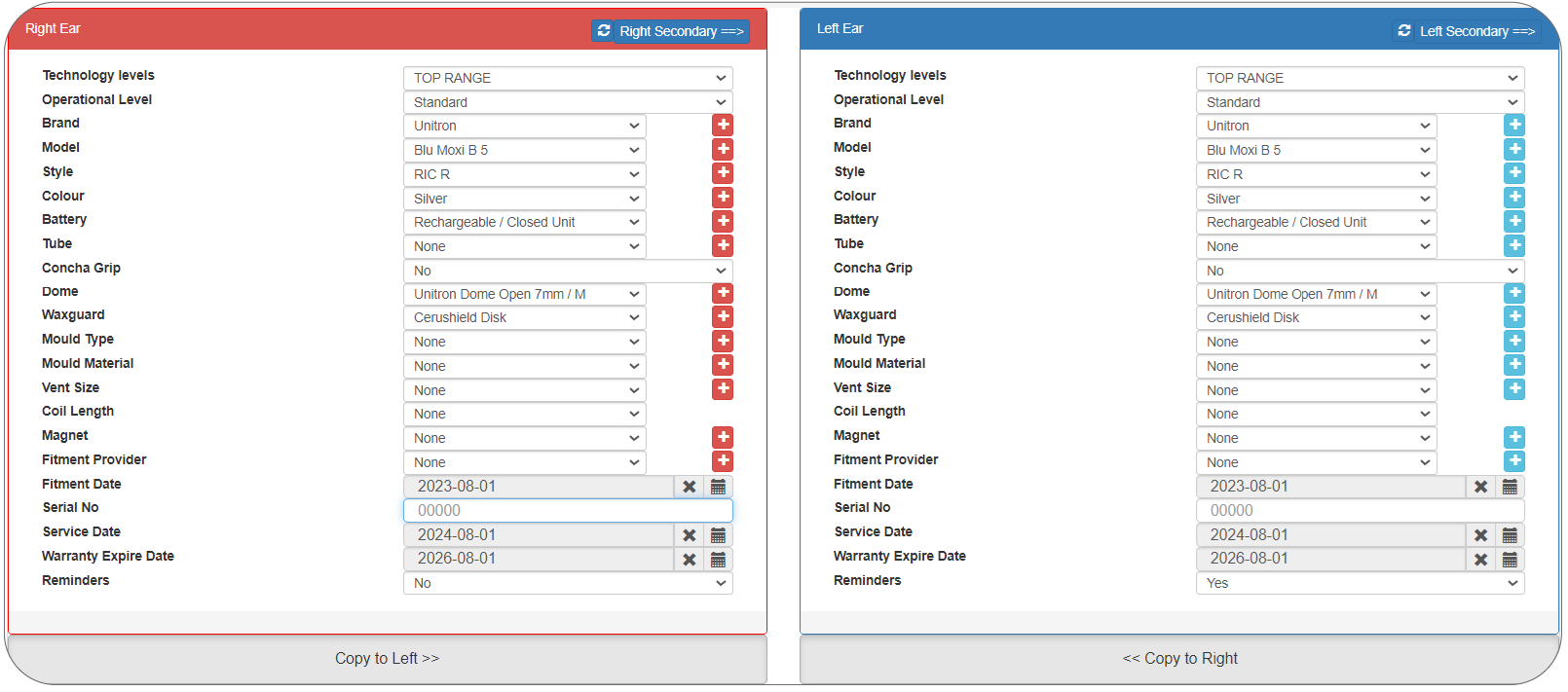Add a new Model using Left Ear plus icon
This screenshot has height=692, width=1568.
point(1514,150)
